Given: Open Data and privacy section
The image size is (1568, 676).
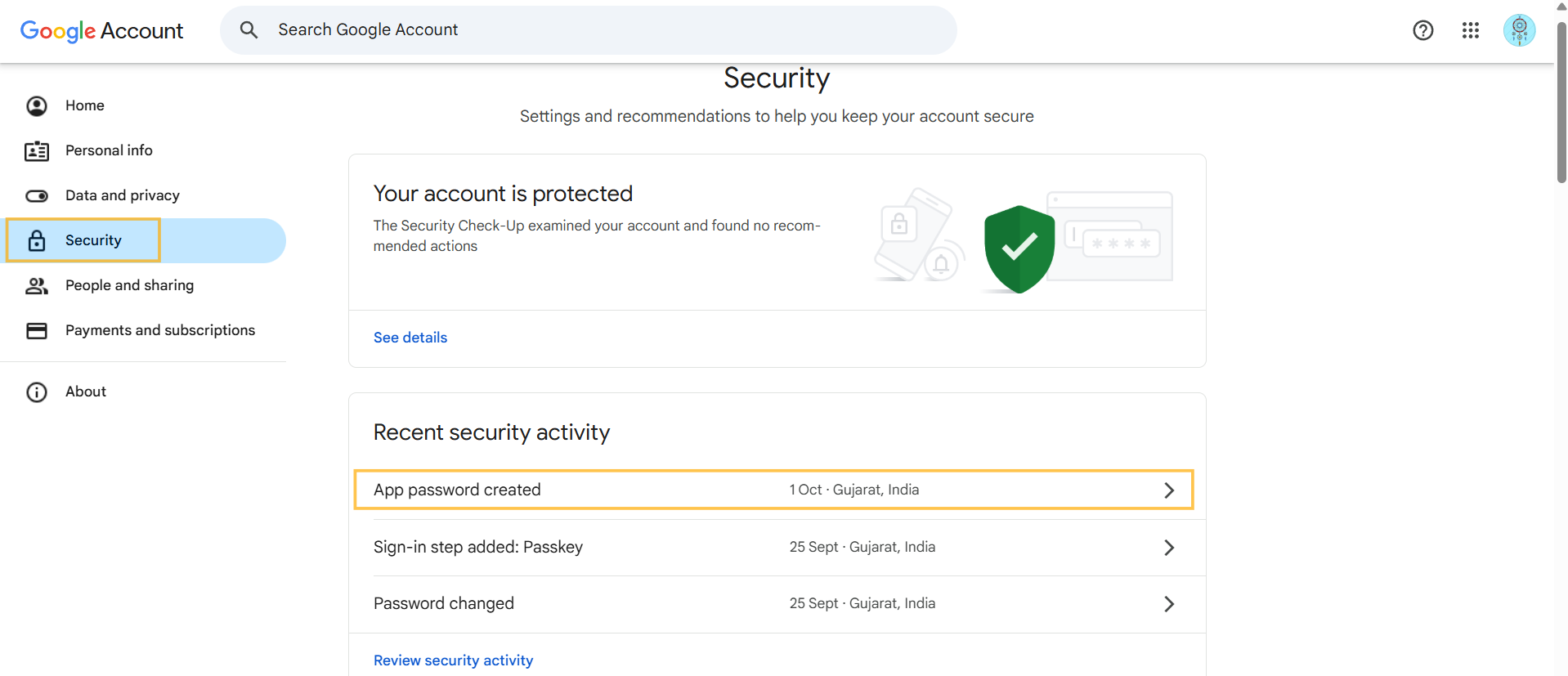Looking at the screenshot, I should (143, 195).
